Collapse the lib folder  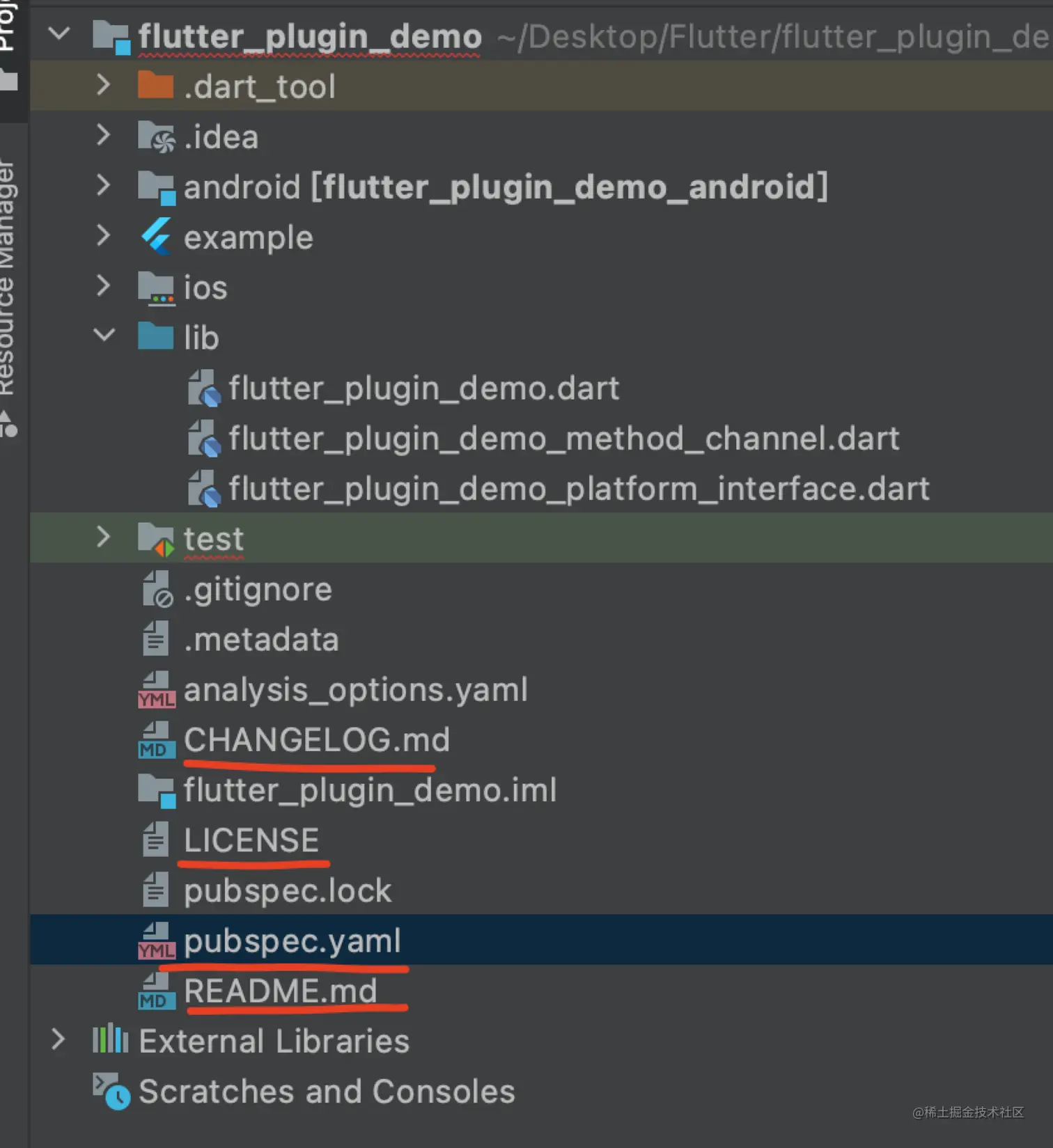click(104, 336)
